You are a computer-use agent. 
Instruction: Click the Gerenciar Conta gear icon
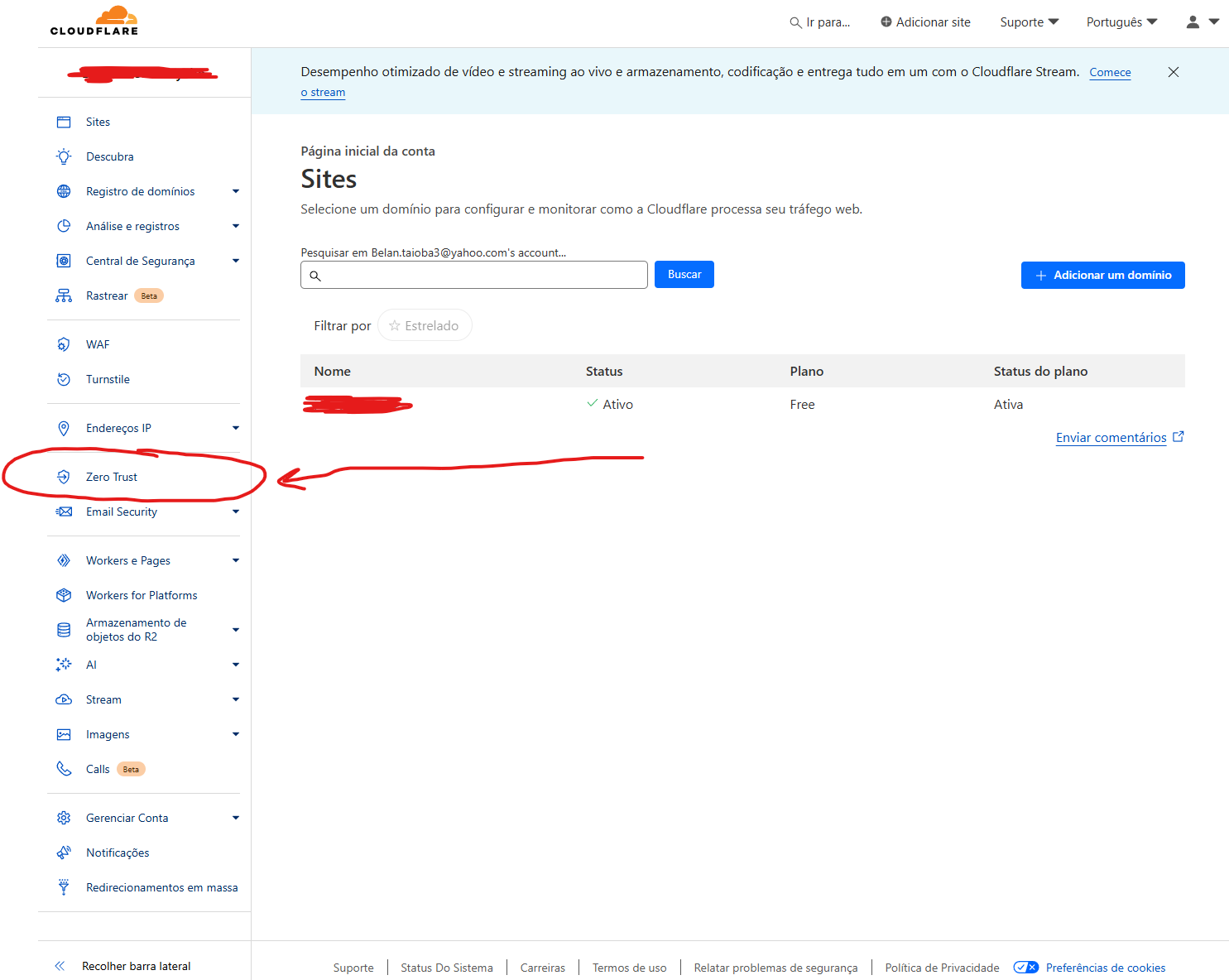coord(64,818)
